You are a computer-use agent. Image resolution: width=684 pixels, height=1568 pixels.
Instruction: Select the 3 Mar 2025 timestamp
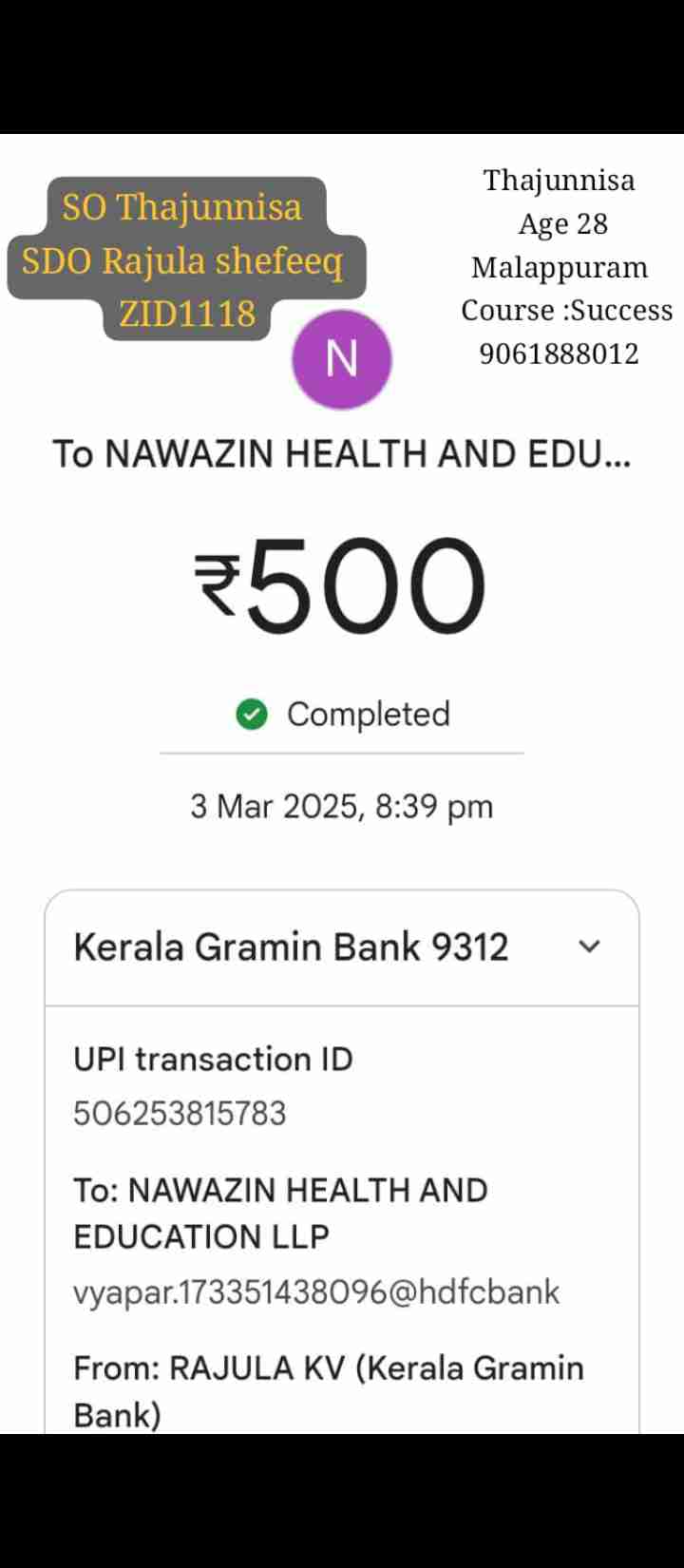(x=341, y=807)
